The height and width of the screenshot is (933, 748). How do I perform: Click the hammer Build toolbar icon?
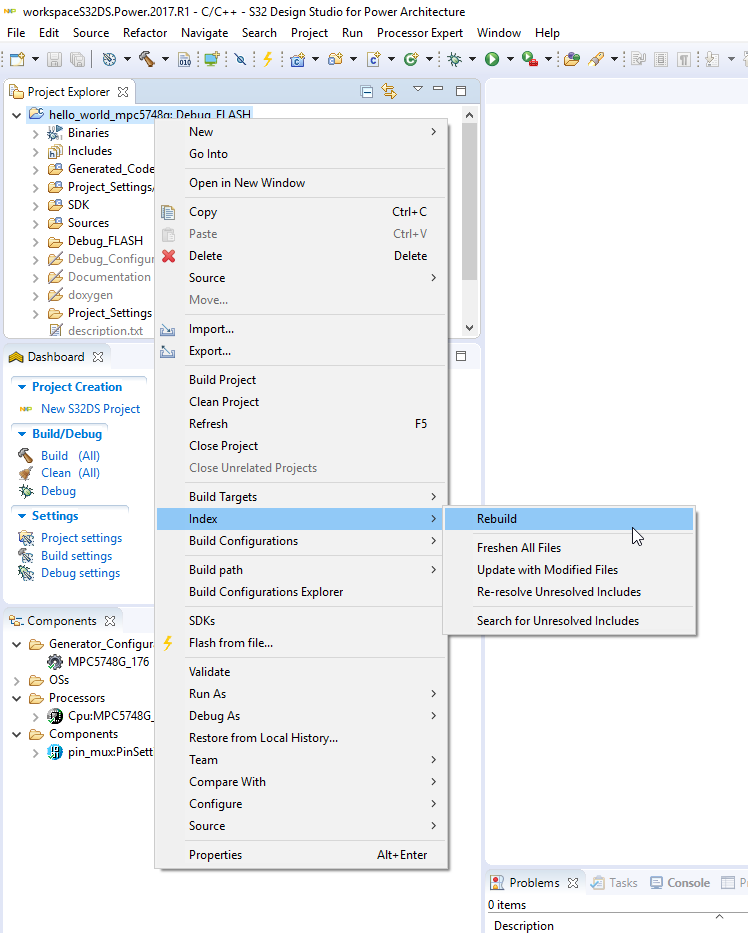click(146, 59)
